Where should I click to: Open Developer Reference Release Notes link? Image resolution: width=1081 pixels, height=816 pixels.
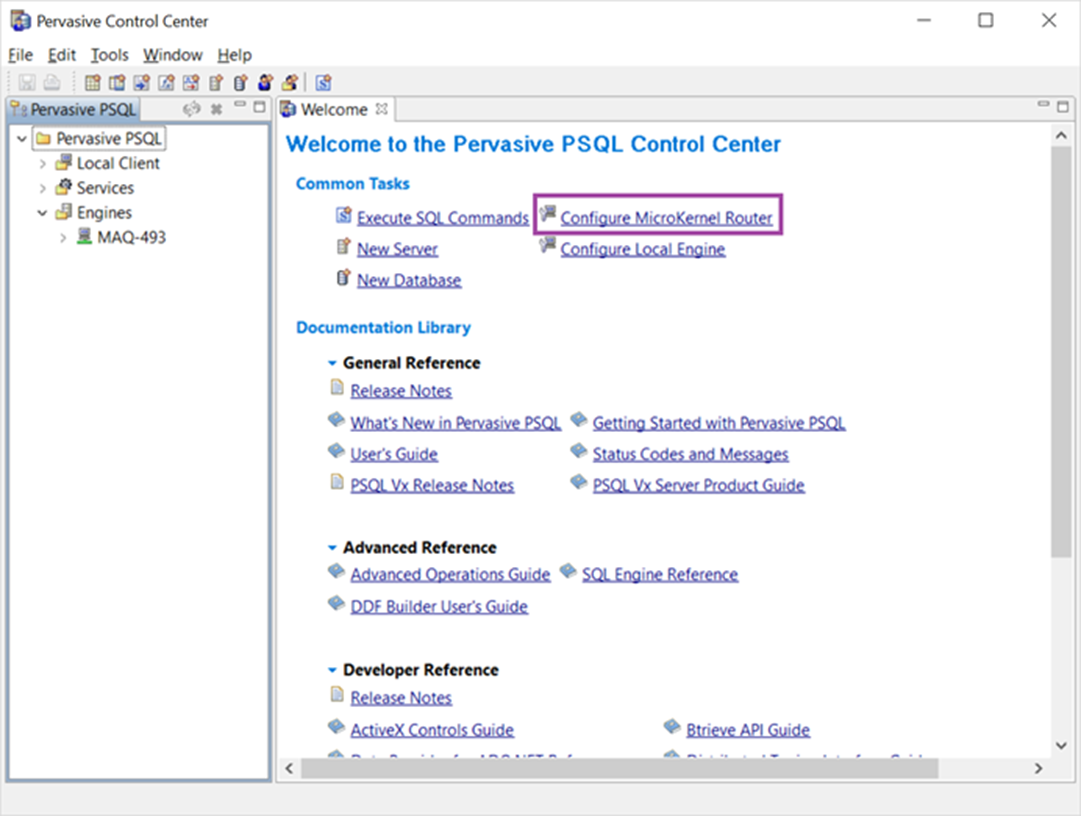click(x=401, y=698)
